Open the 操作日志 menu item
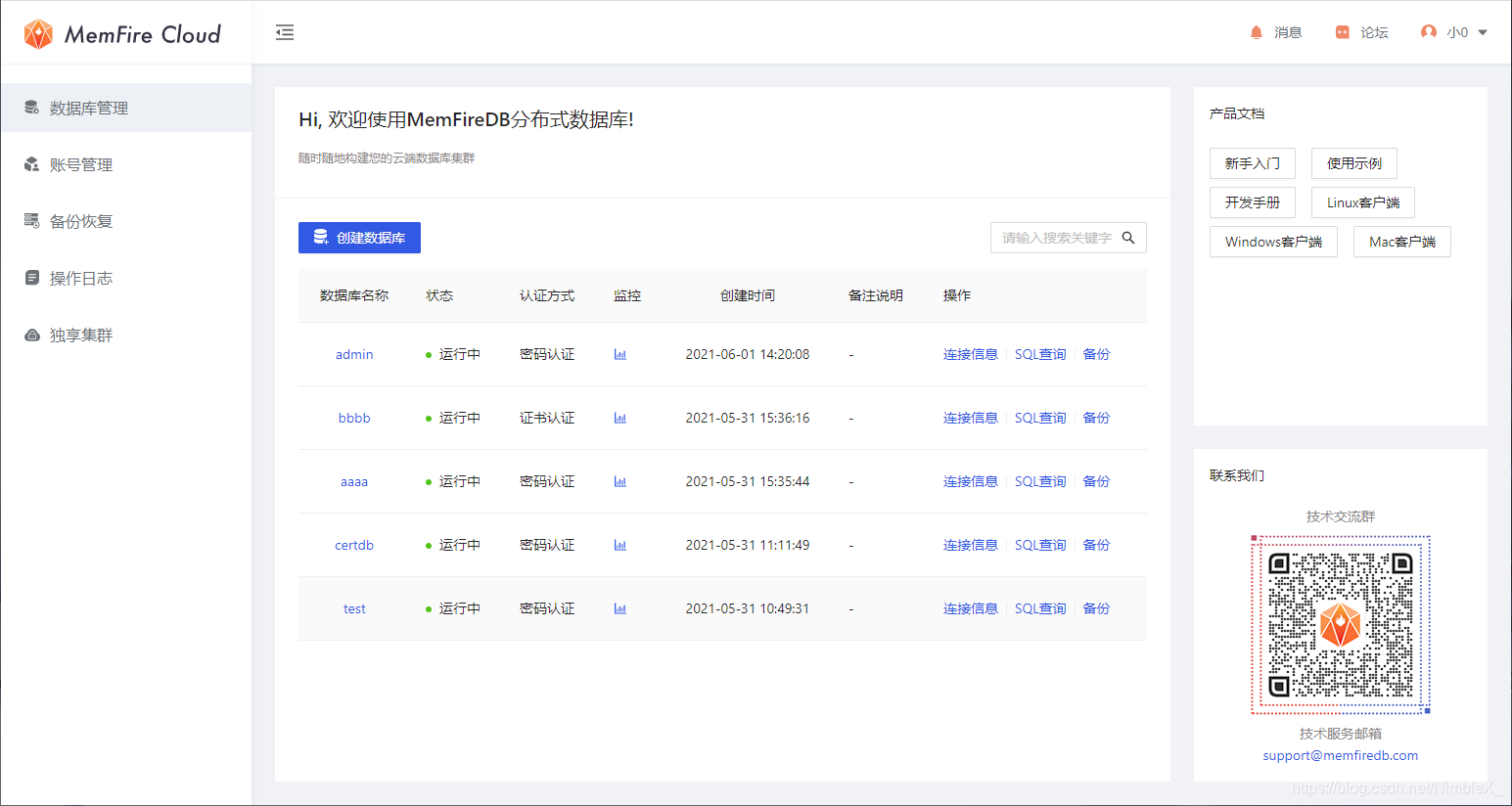This screenshot has height=806, width=1512. [126, 278]
